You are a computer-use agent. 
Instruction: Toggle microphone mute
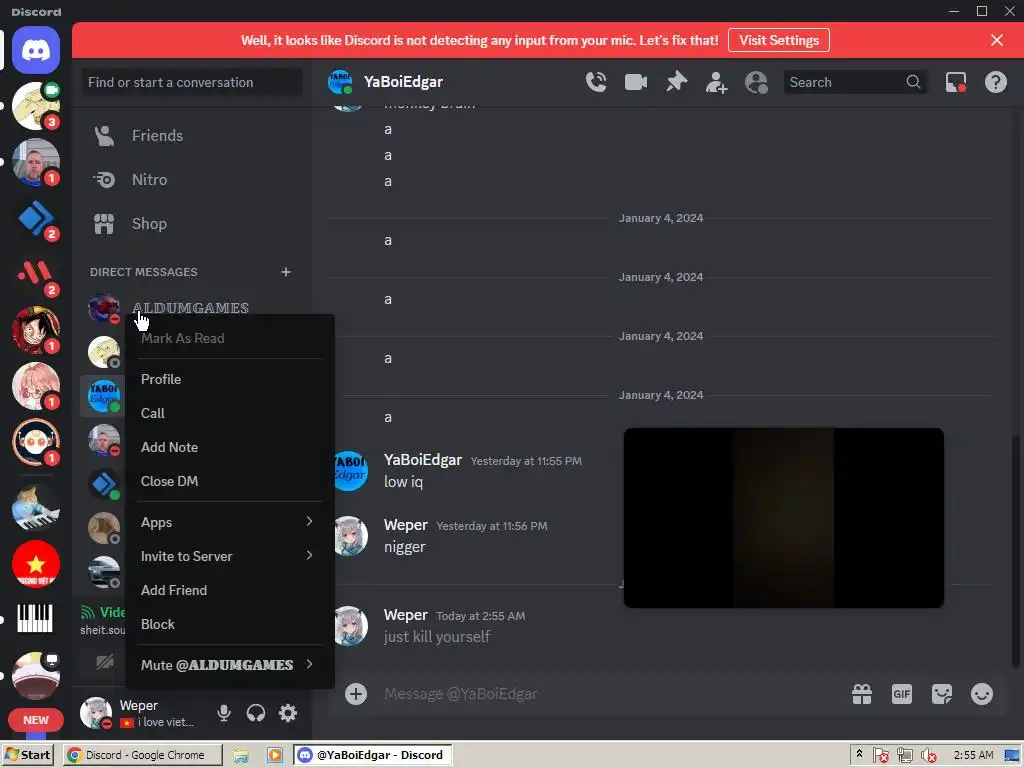(x=224, y=712)
